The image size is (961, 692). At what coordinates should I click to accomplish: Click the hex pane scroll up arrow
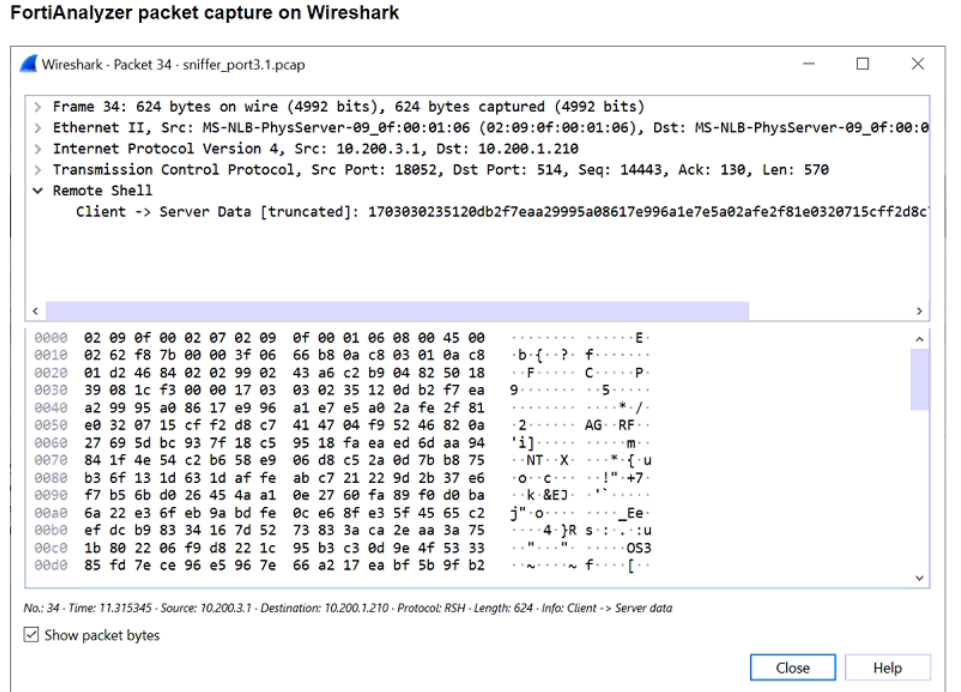tap(919, 339)
